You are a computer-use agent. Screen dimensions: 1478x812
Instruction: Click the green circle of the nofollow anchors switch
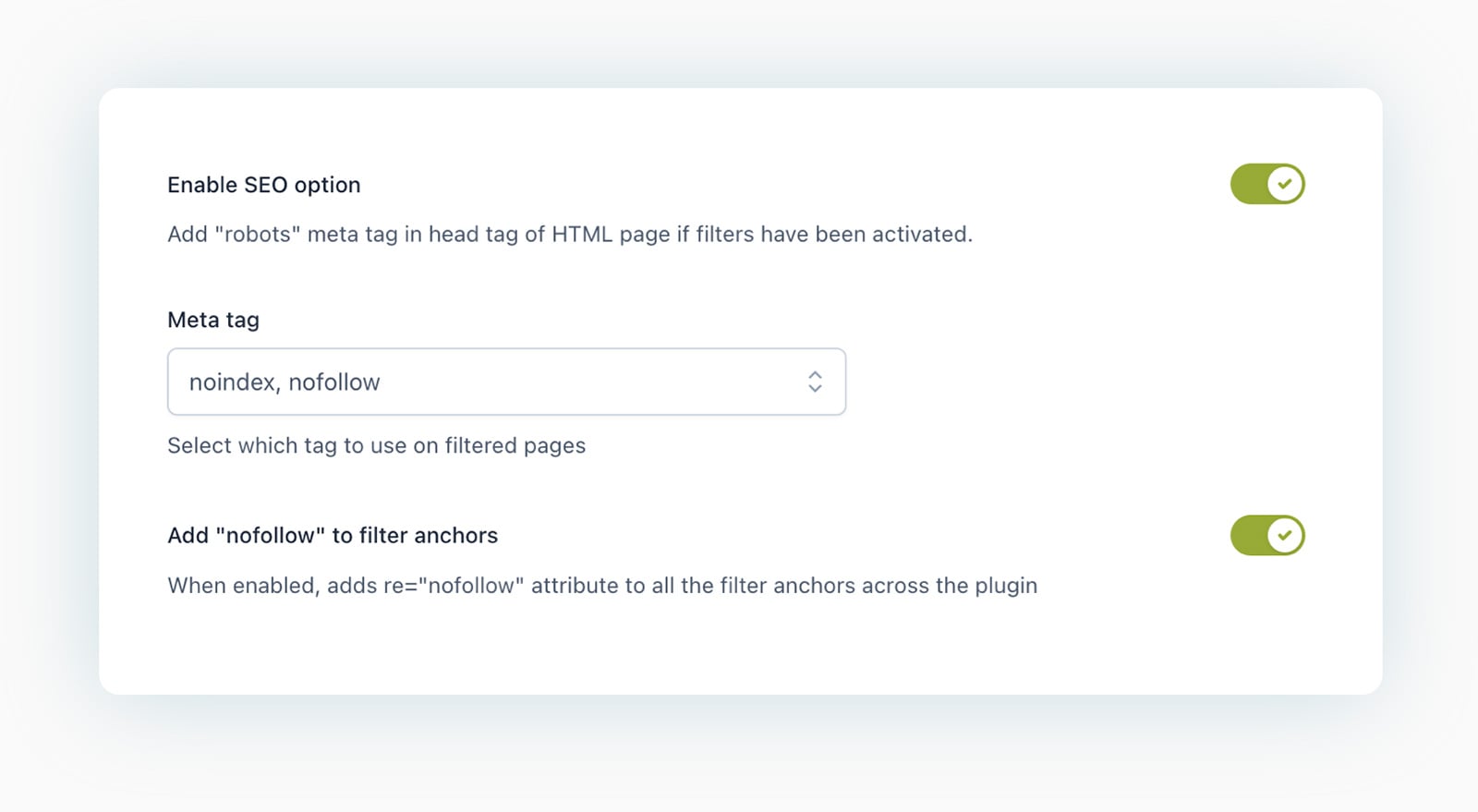tap(1283, 535)
